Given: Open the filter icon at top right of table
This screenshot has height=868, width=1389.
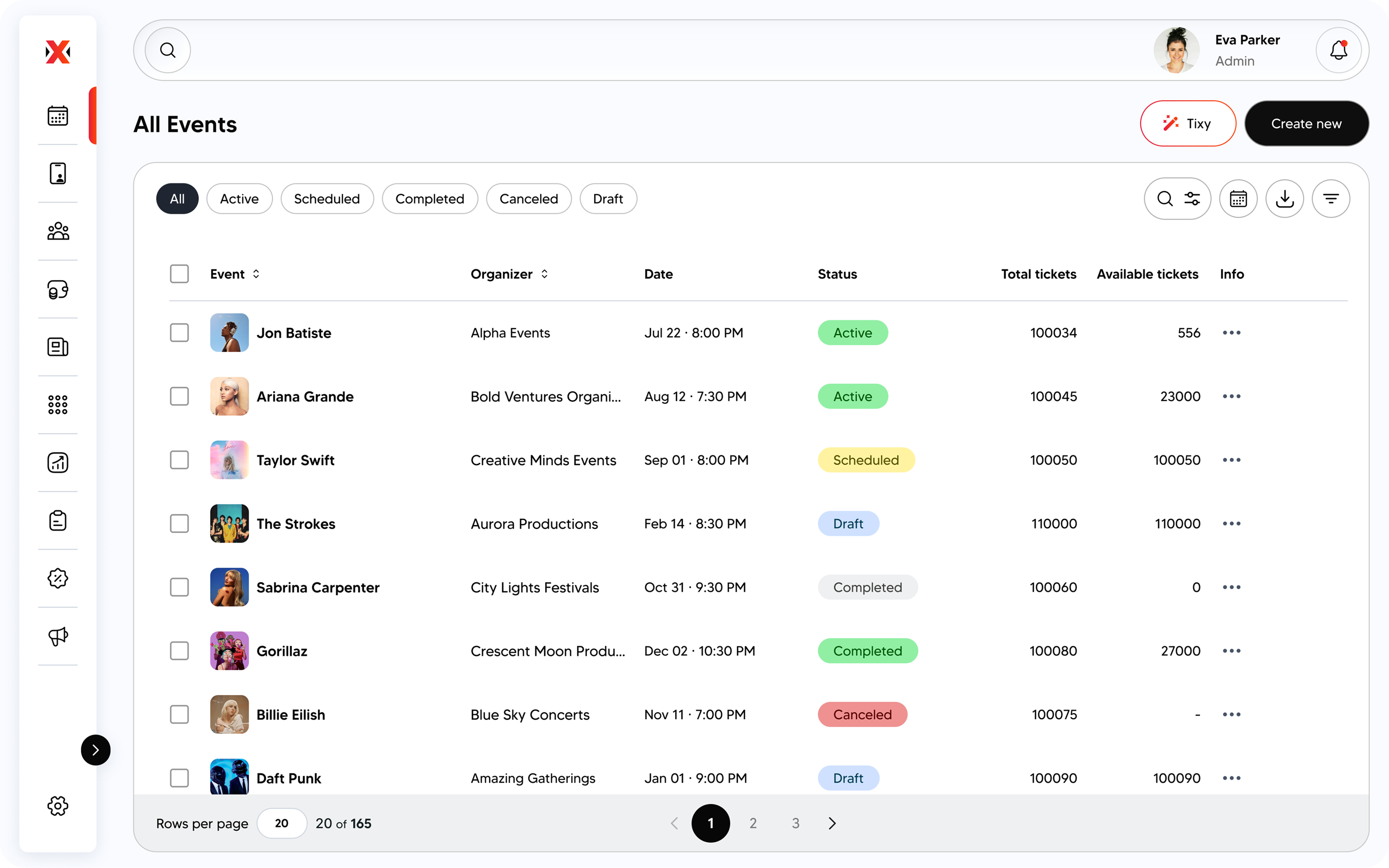Looking at the screenshot, I should [x=1331, y=198].
